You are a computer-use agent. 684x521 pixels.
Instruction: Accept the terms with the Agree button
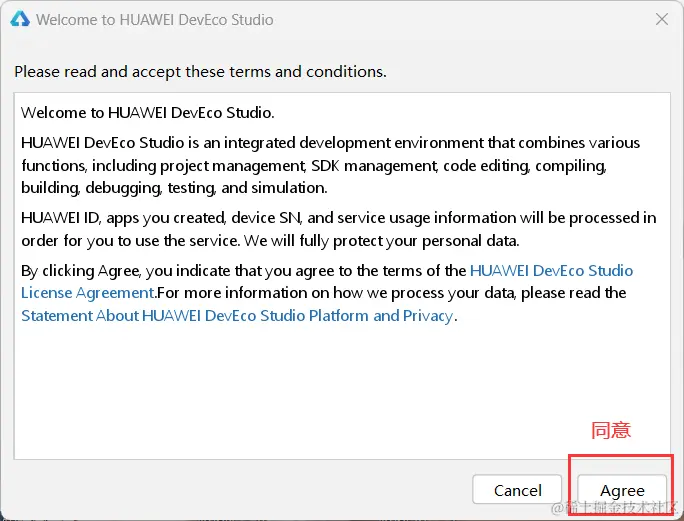(622, 490)
